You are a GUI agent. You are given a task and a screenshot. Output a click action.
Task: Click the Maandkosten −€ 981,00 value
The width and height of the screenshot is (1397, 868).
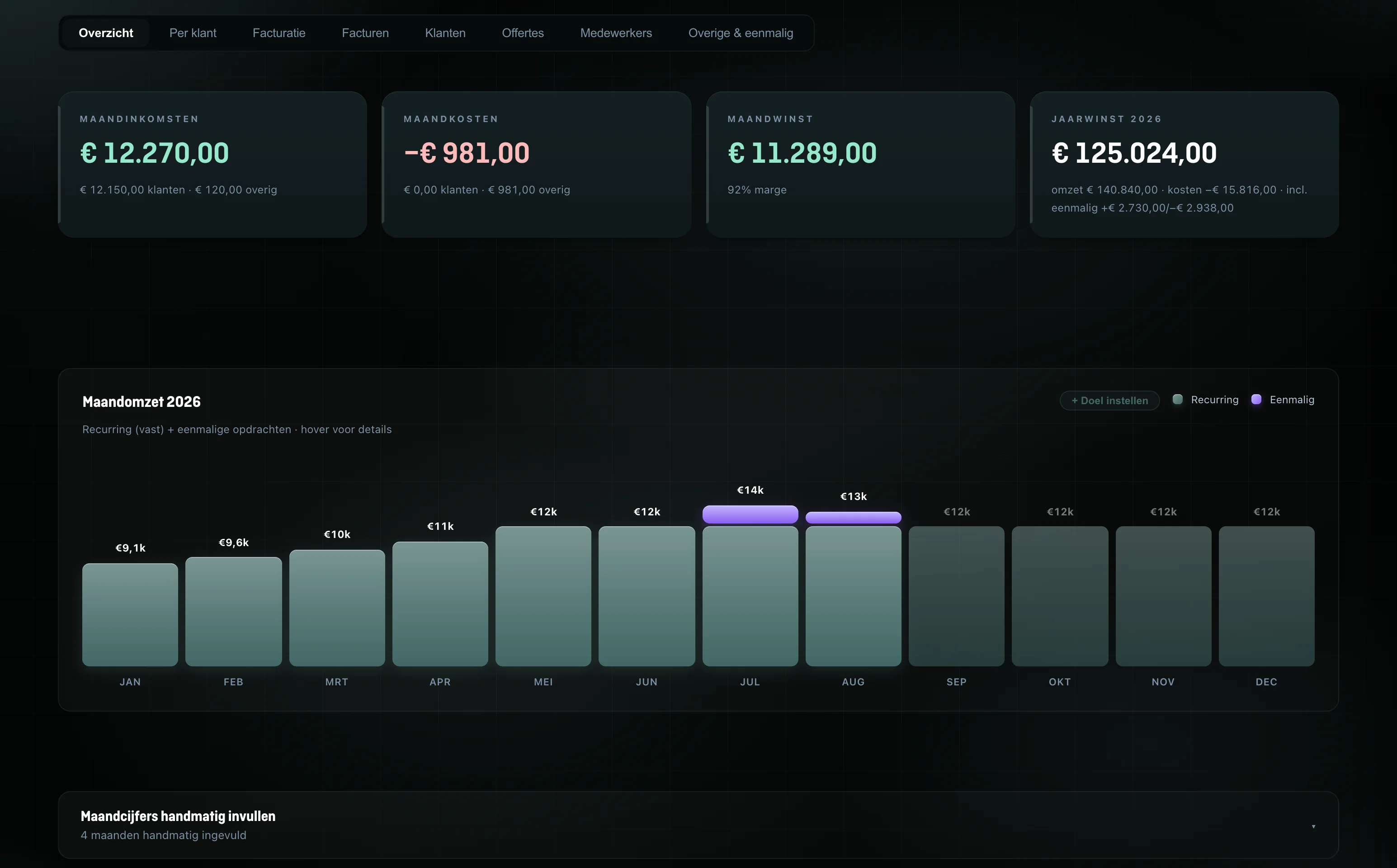[467, 153]
